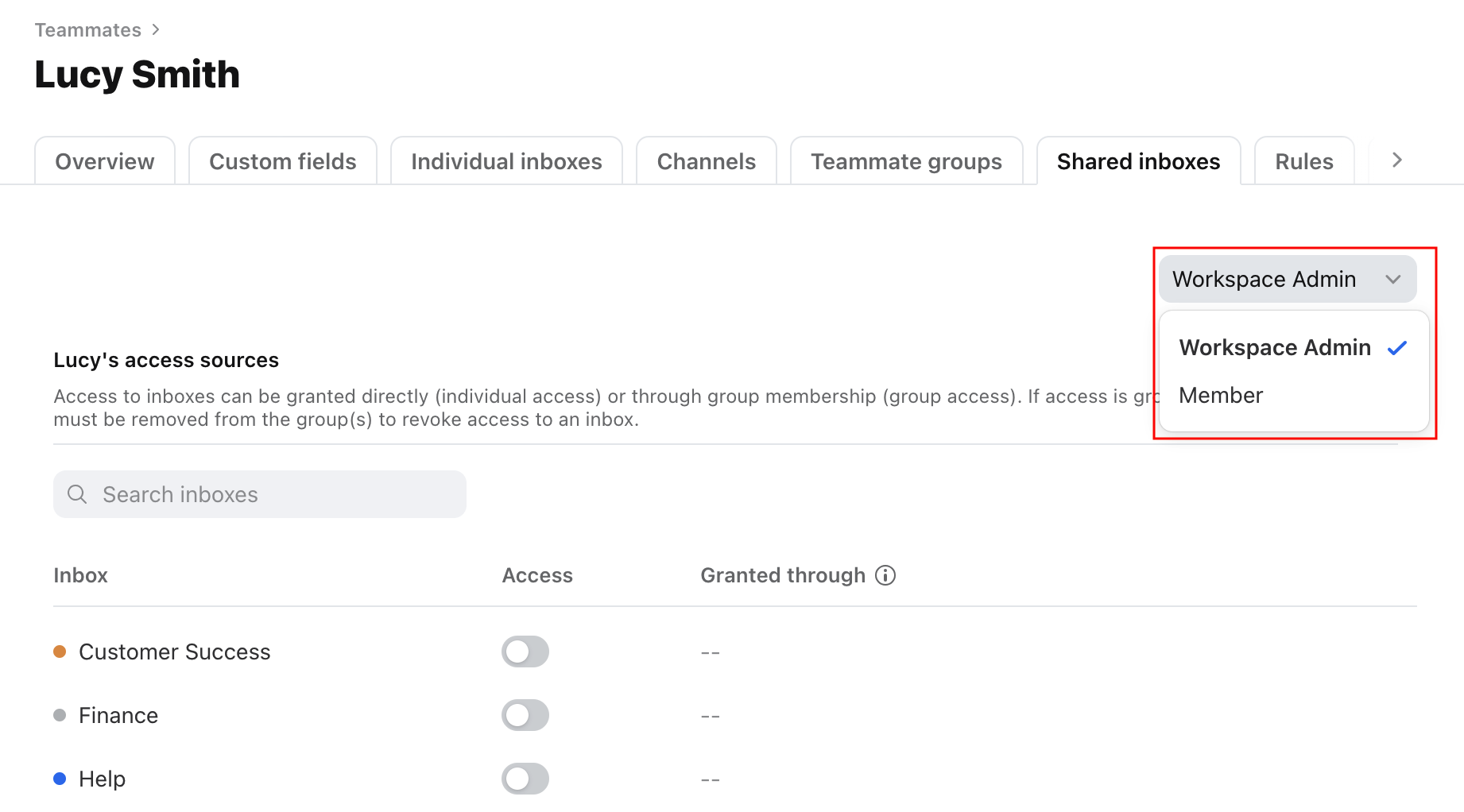1464x812 pixels.
Task: Switch to the Channels tab
Action: [706, 161]
